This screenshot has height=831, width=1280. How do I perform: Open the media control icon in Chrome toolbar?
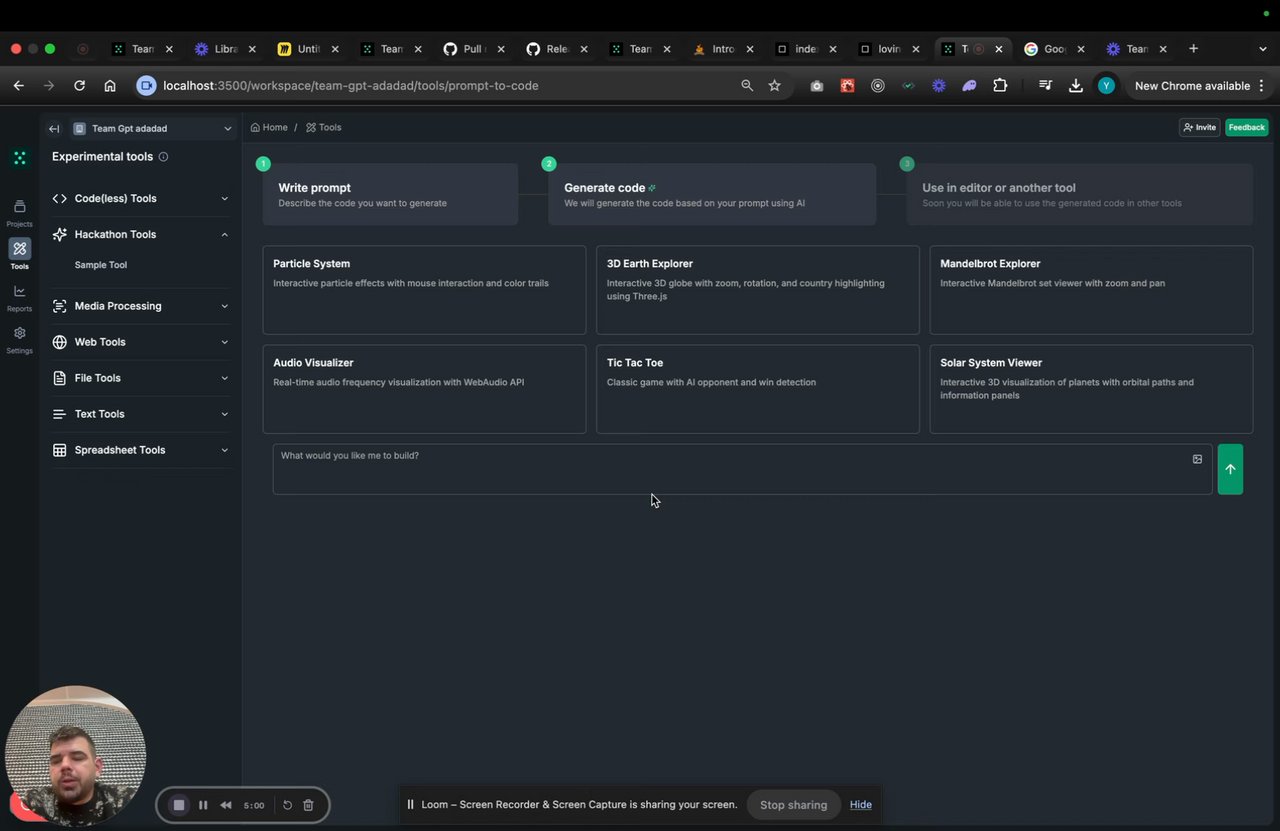coord(1045,86)
